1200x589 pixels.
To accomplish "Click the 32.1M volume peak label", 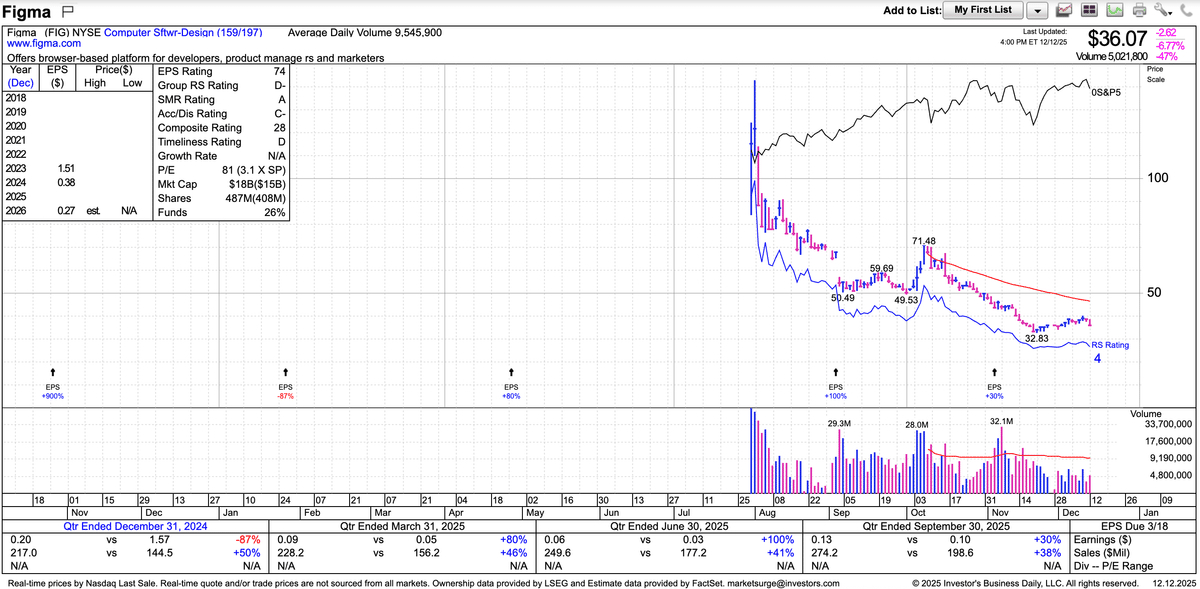I will point(1001,421).
